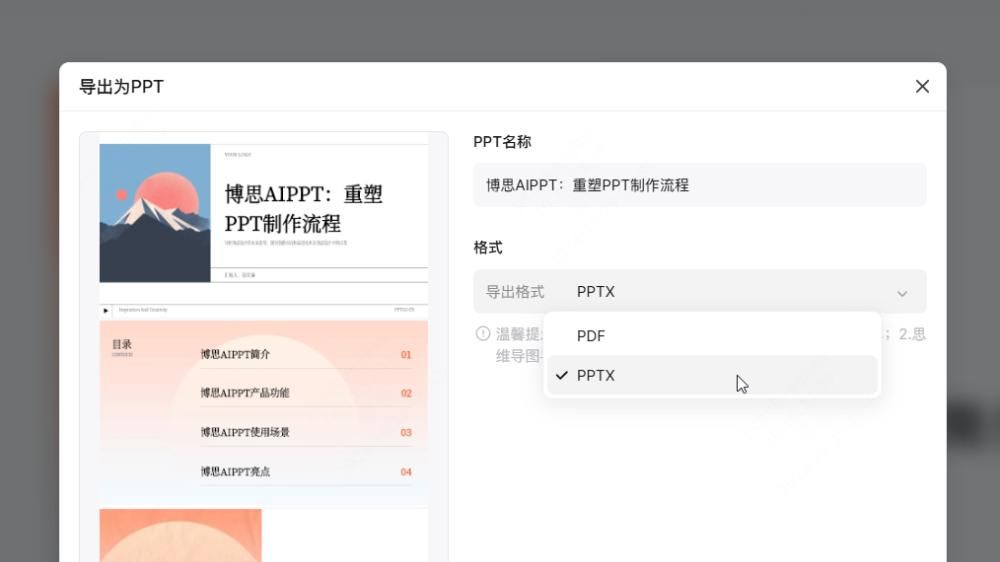Click number 04 in the 目录 slide
1000x562 pixels.
406,472
